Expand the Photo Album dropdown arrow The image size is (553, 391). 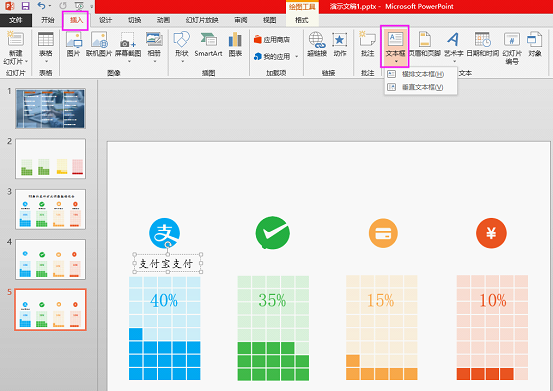click(x=154, y=61)
